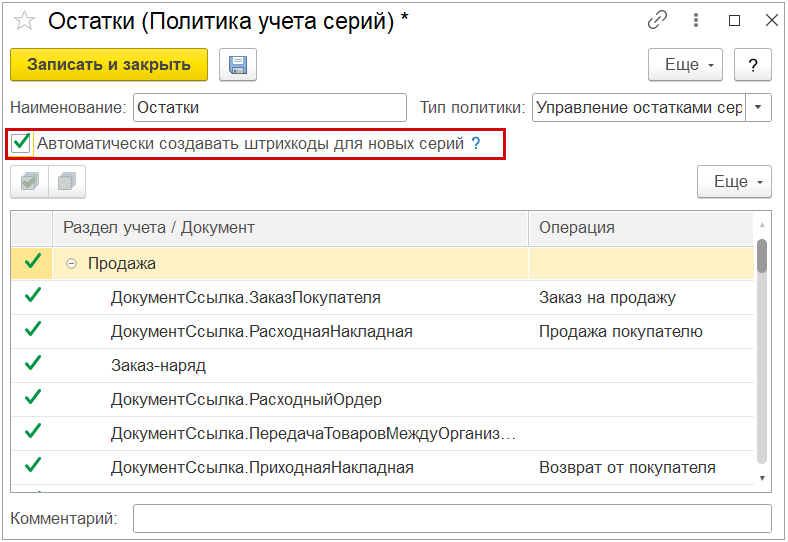Image resolution: width=788 pixels, height=542 pixels.
Task: Click the floppy disk save icon
Action: tap(238, 65)
